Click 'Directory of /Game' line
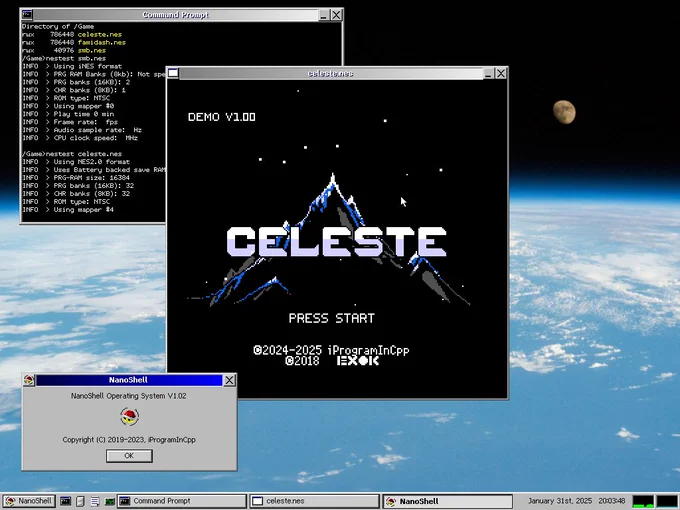 pyautogui.click(x=58, y=26)
